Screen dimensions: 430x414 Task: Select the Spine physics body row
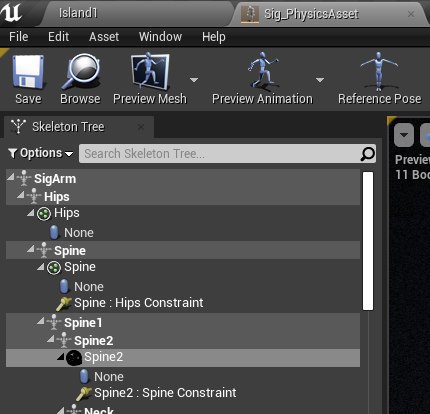point(183,267)
